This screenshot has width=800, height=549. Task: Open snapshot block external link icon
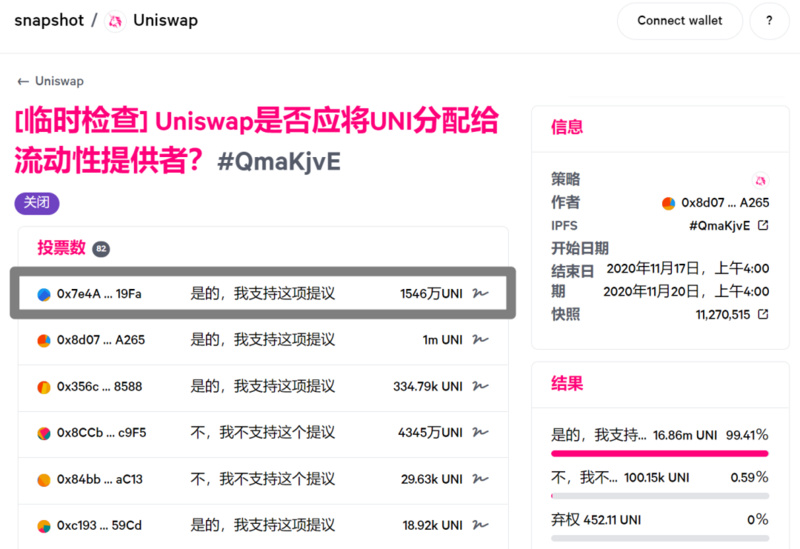click(x=763, y=314)
